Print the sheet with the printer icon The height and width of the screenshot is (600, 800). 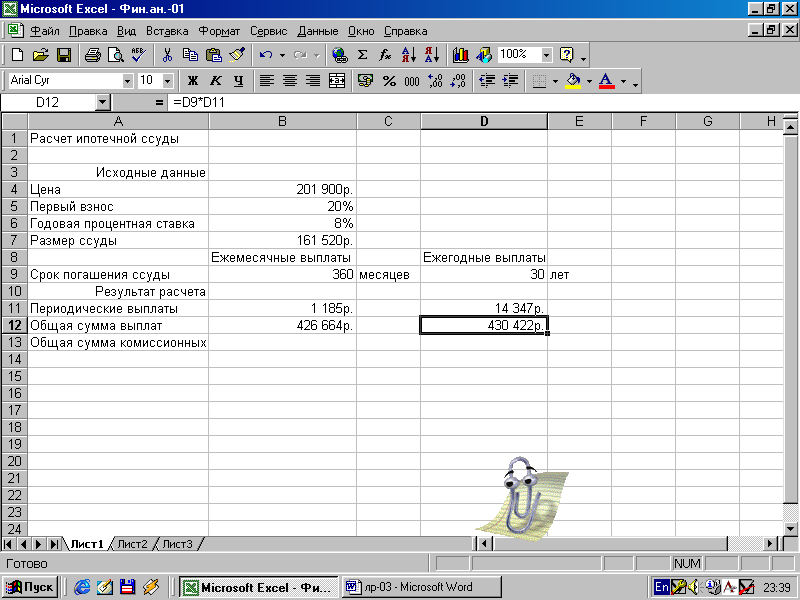tap(92, 55)
